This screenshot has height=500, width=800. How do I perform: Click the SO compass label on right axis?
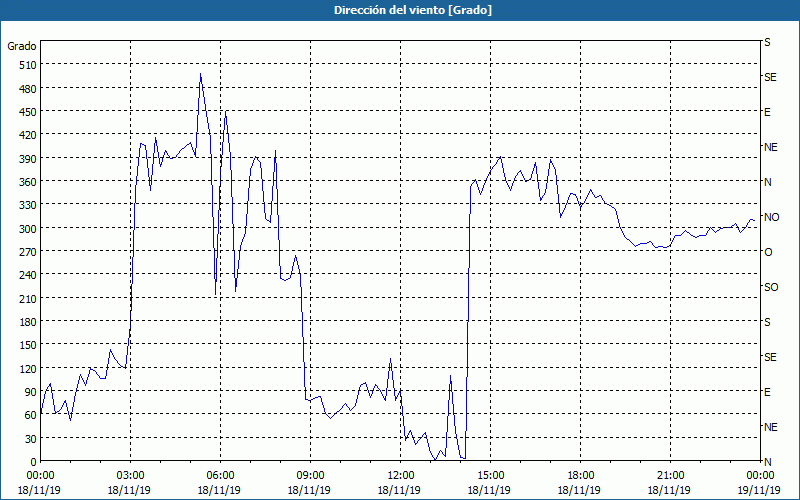click(771, 287)
